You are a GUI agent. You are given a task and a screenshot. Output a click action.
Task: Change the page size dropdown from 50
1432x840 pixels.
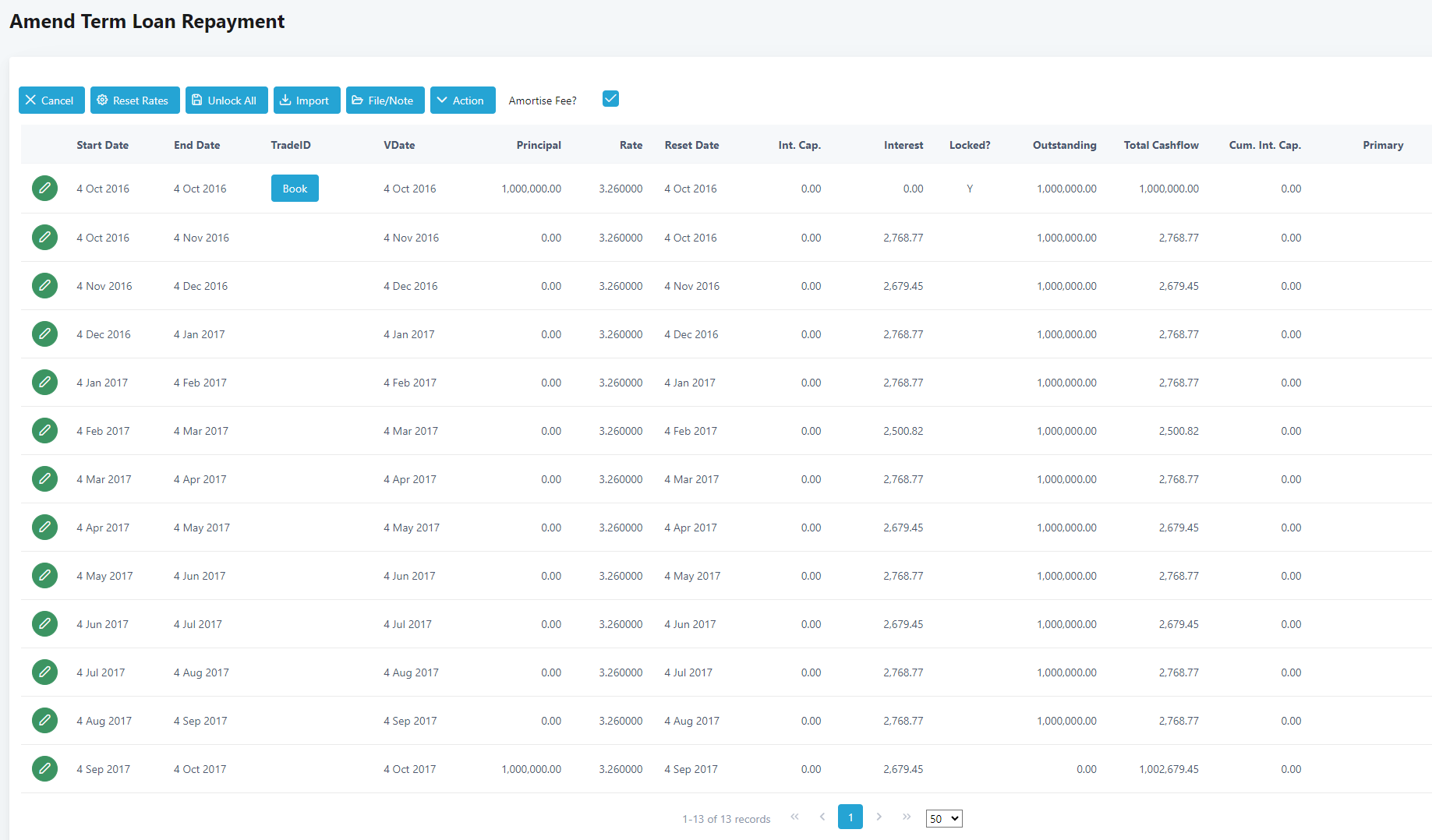tap(943, 818)
